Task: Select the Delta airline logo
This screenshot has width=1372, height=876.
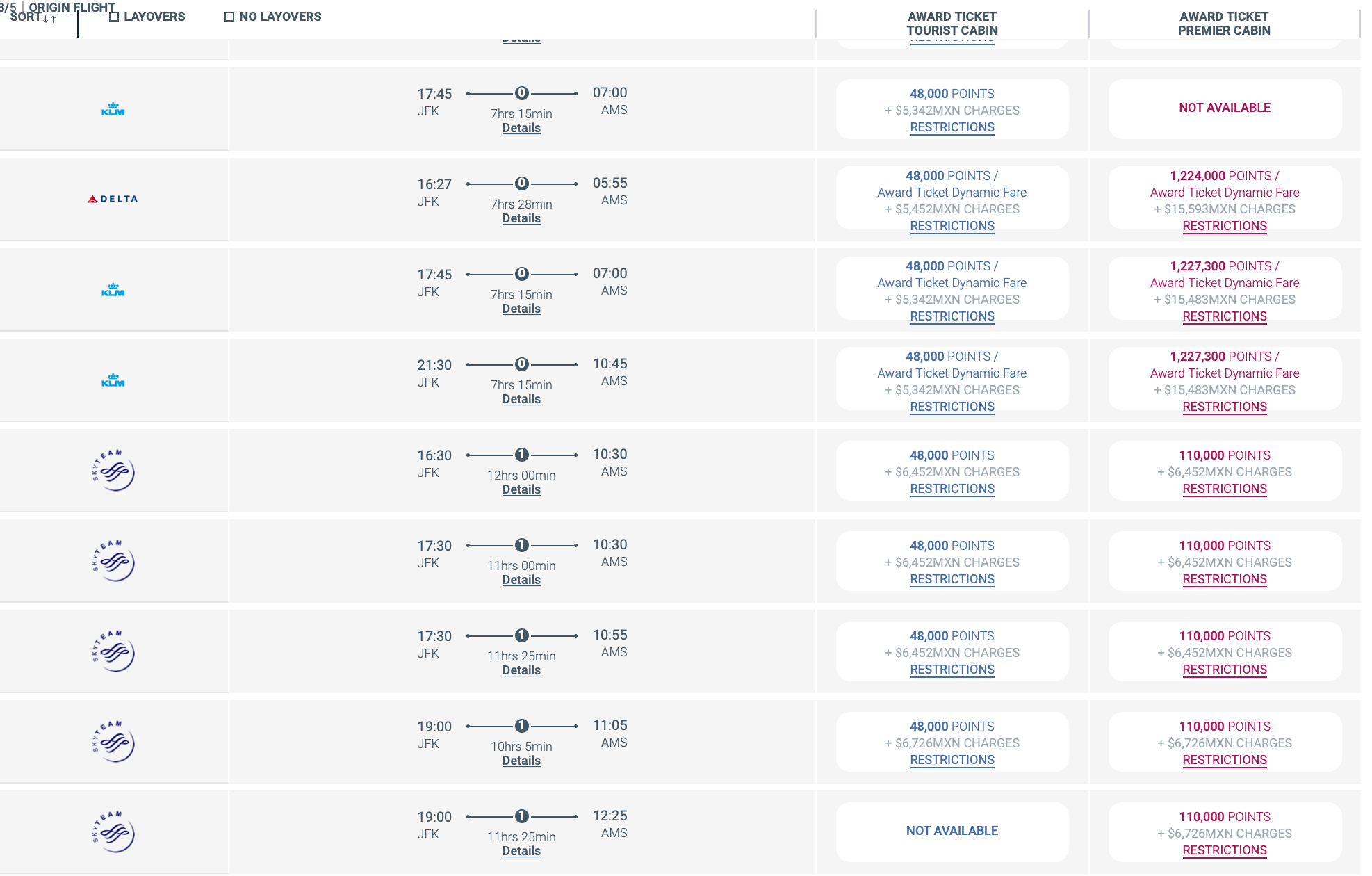Action: click(113, 198)
